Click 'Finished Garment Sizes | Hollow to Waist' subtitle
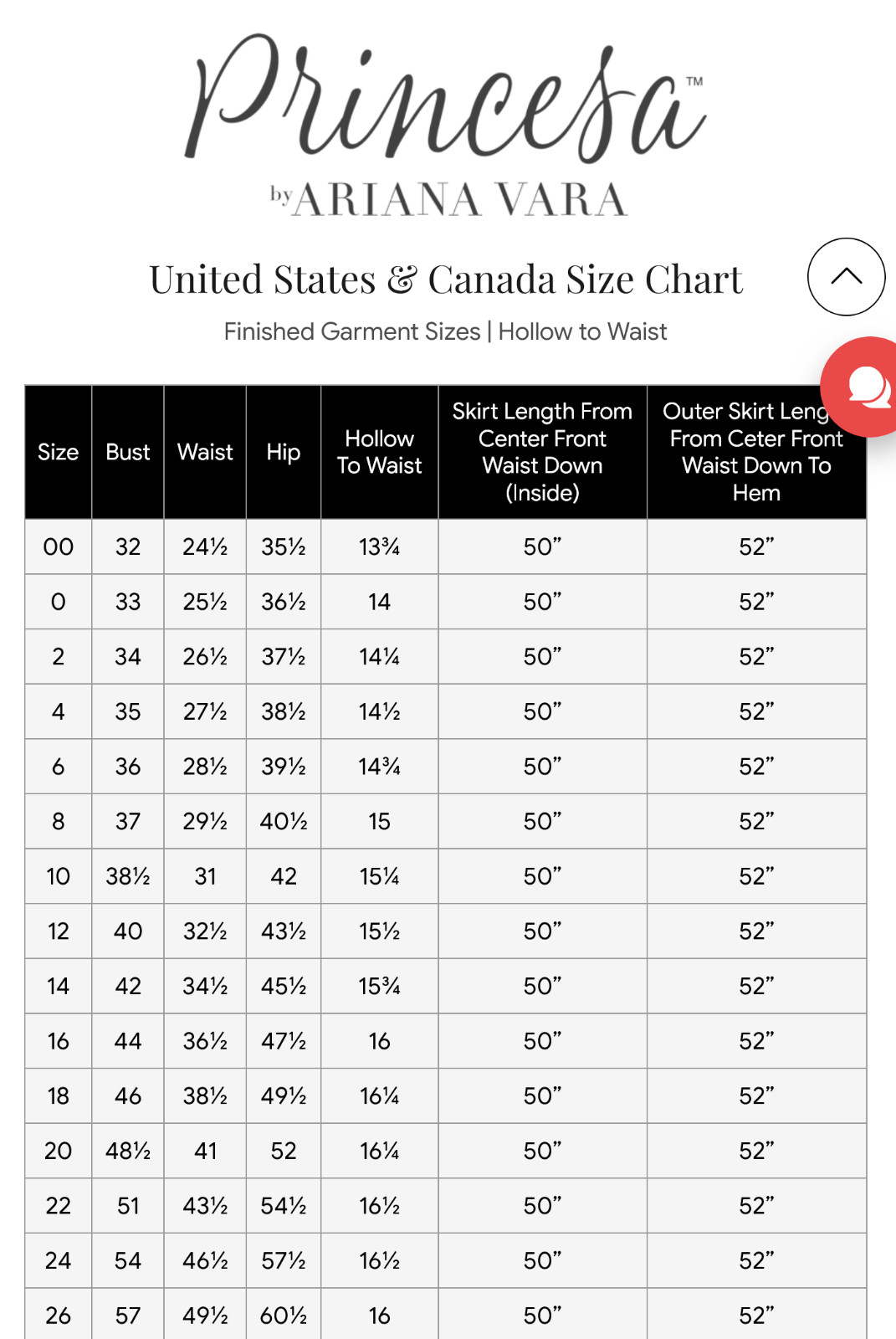The height and width of the screenshot is (1339, 896). coord(445,331)
